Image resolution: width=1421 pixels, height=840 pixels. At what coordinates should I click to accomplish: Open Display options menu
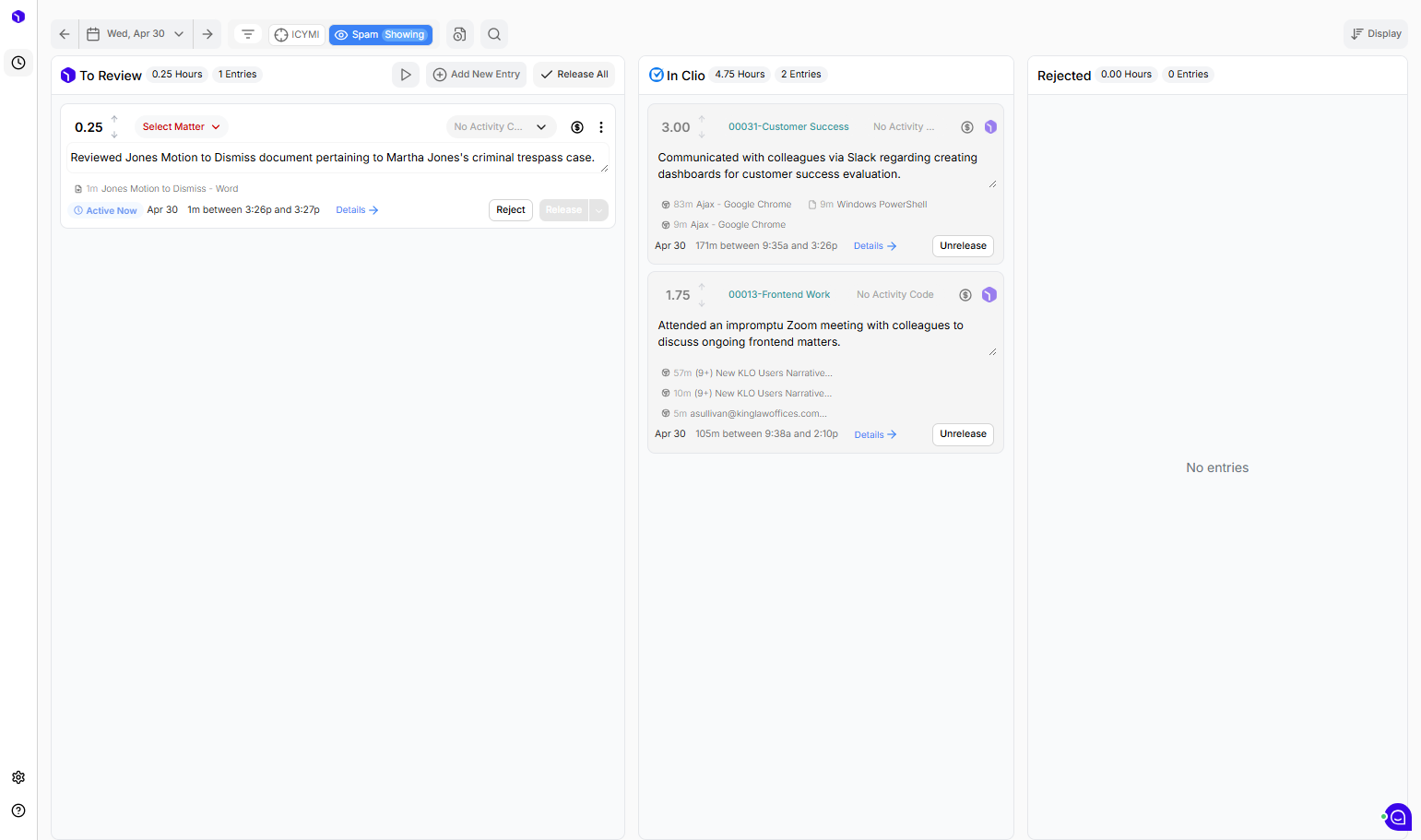pos(1376,34)
